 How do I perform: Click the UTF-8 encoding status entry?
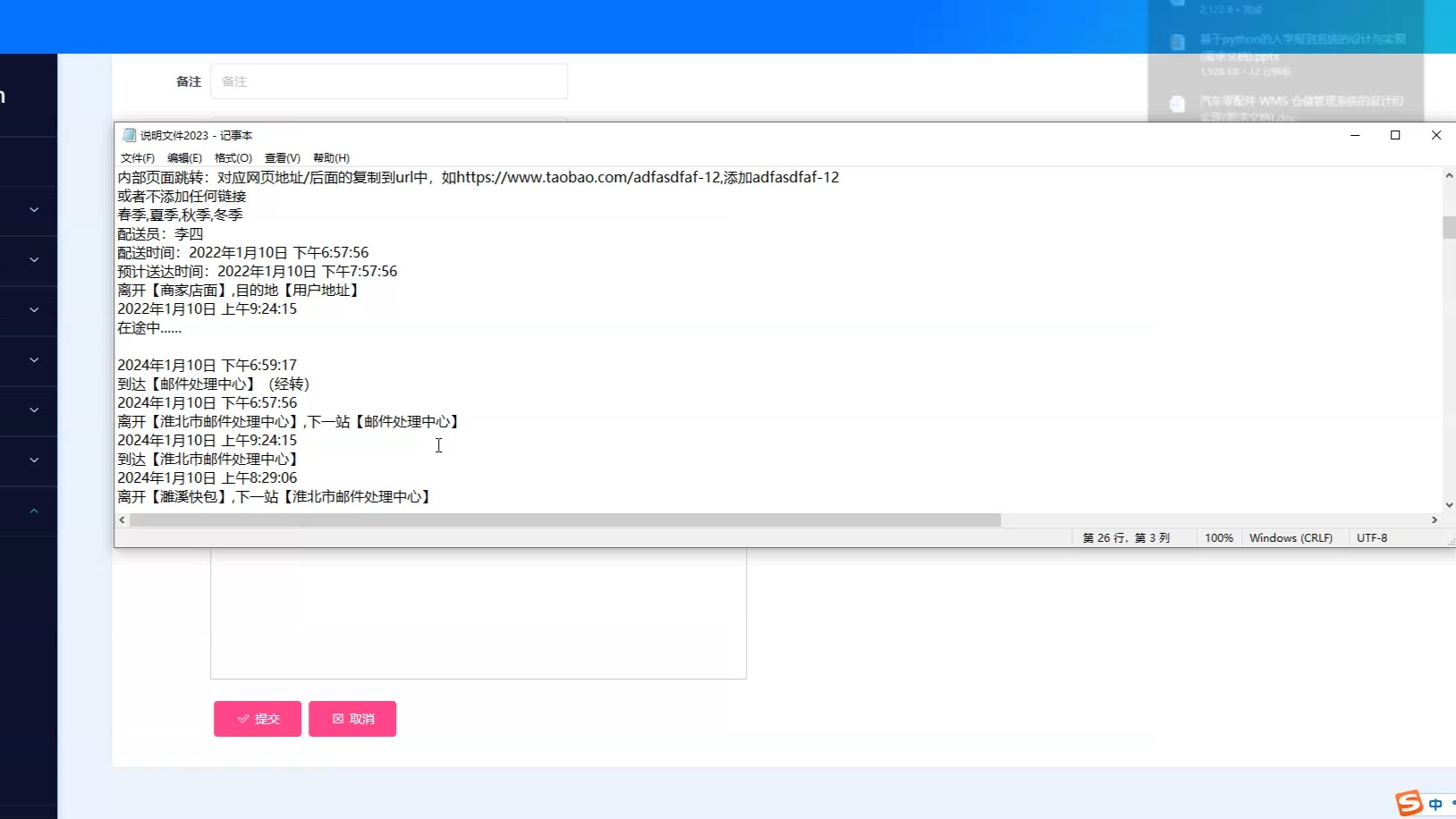coord(1372,537)
